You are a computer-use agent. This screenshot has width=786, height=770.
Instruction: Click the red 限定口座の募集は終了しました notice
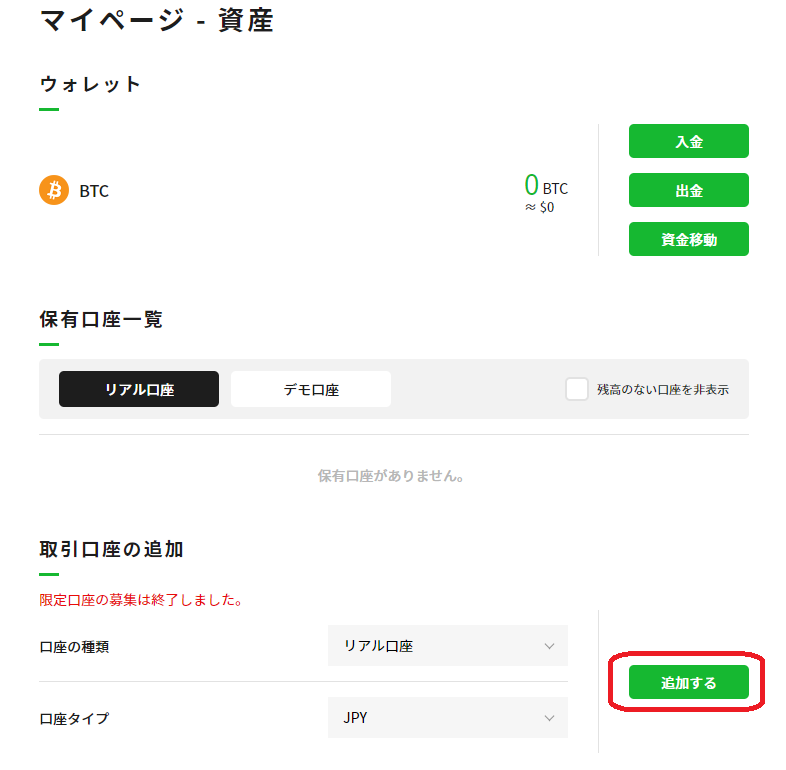pyautogui.click(x=141, y=600)
